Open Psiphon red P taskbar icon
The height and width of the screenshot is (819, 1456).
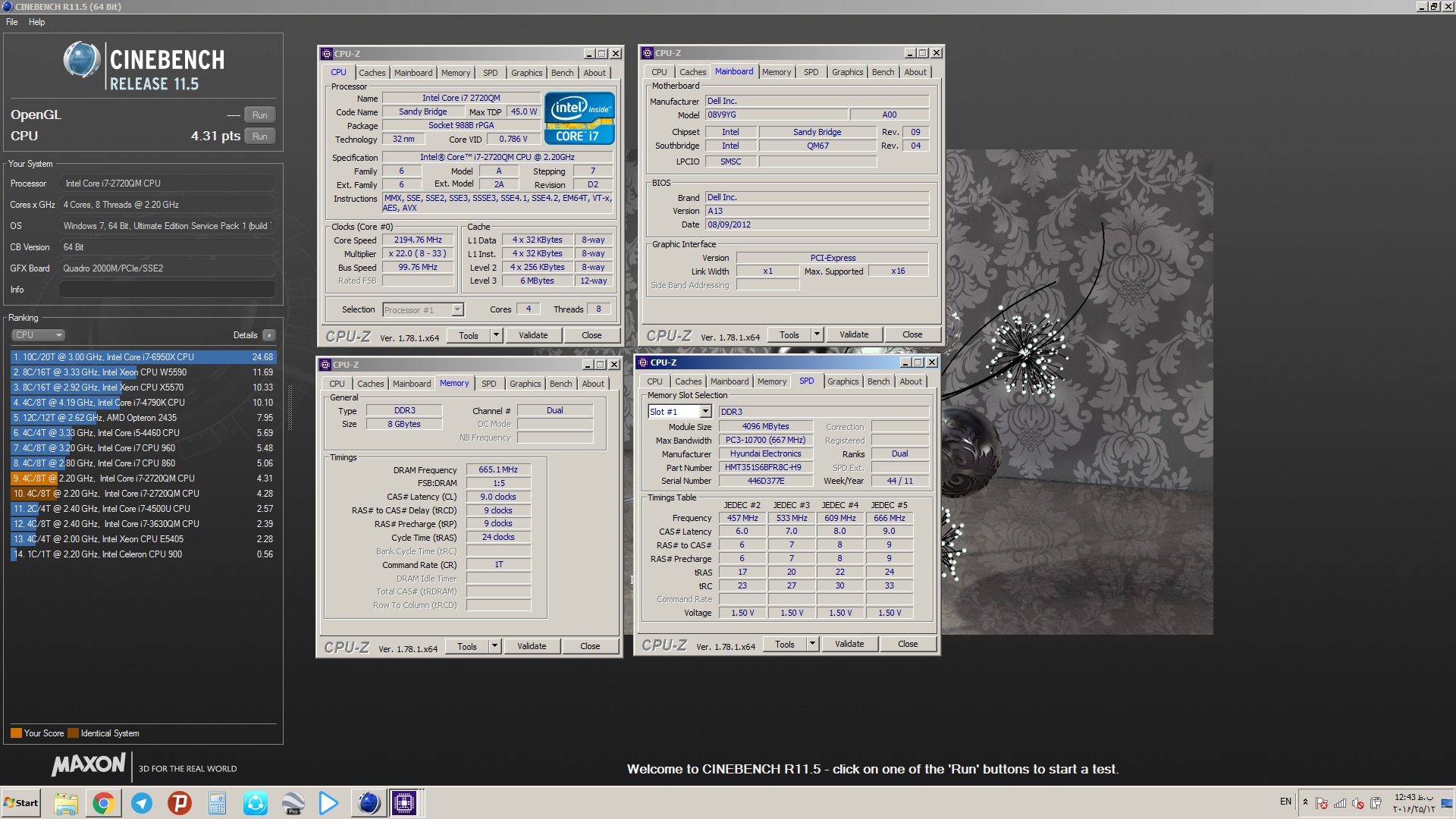pyautogui.click(x=180, y=803)
